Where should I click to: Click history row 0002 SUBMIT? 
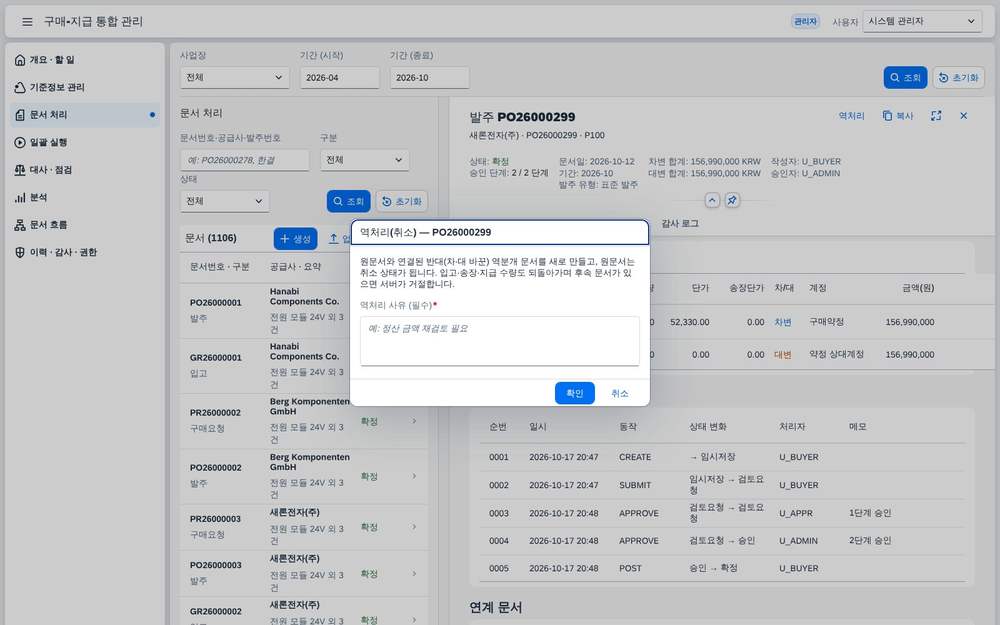point(722,485)
